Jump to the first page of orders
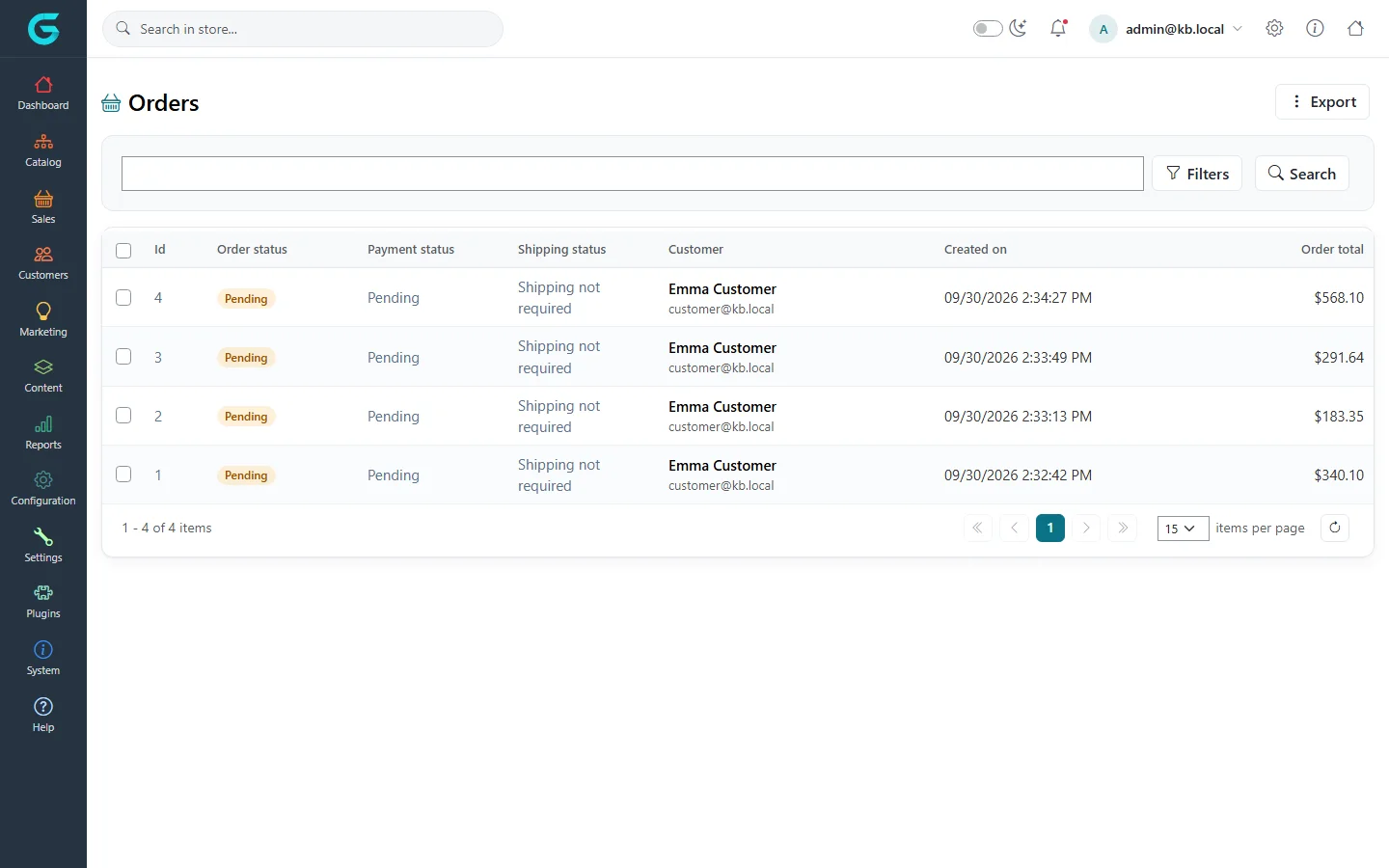Viewport: 1389px width, 868px height. 978,528
